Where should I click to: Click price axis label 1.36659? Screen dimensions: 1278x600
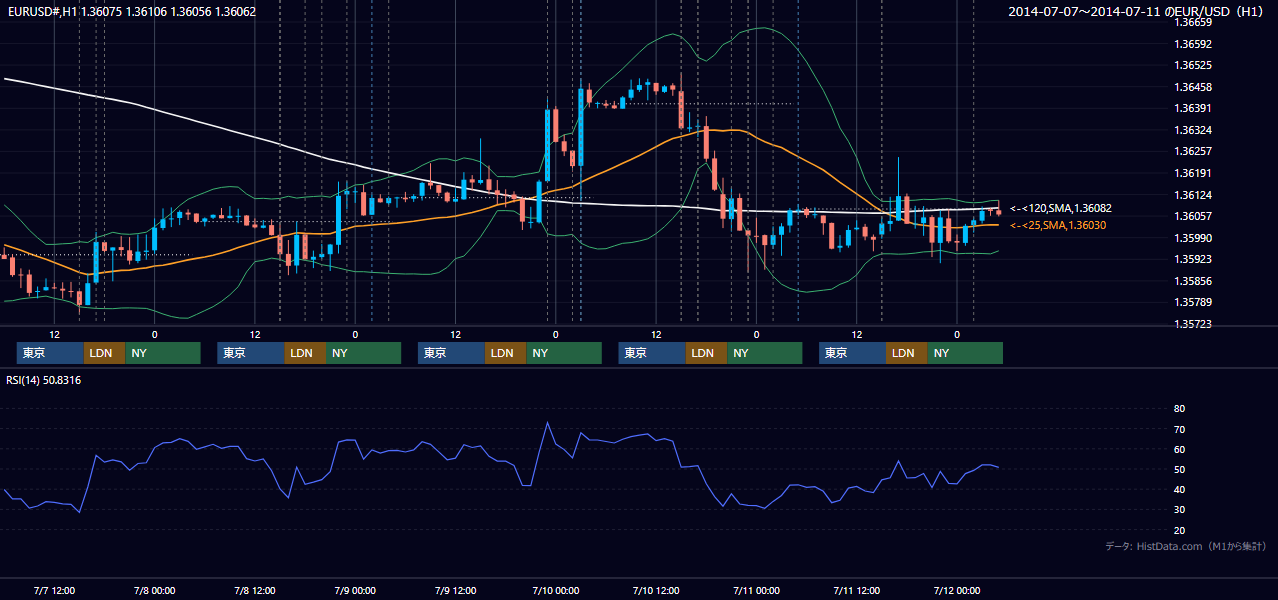pyautogui.click(x=1193, y=22)
